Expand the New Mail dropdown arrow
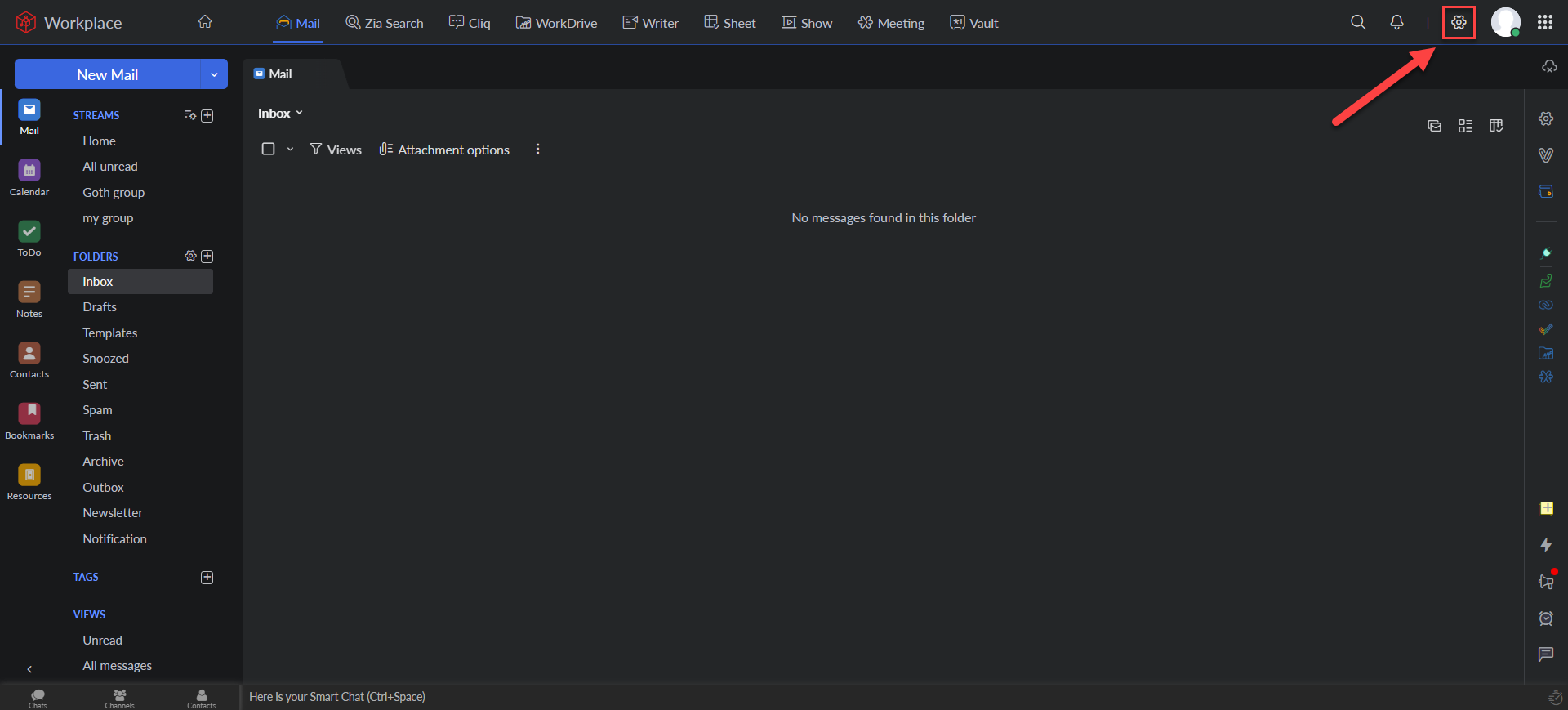Screen dimensions: 1568x710 (214, 74)
